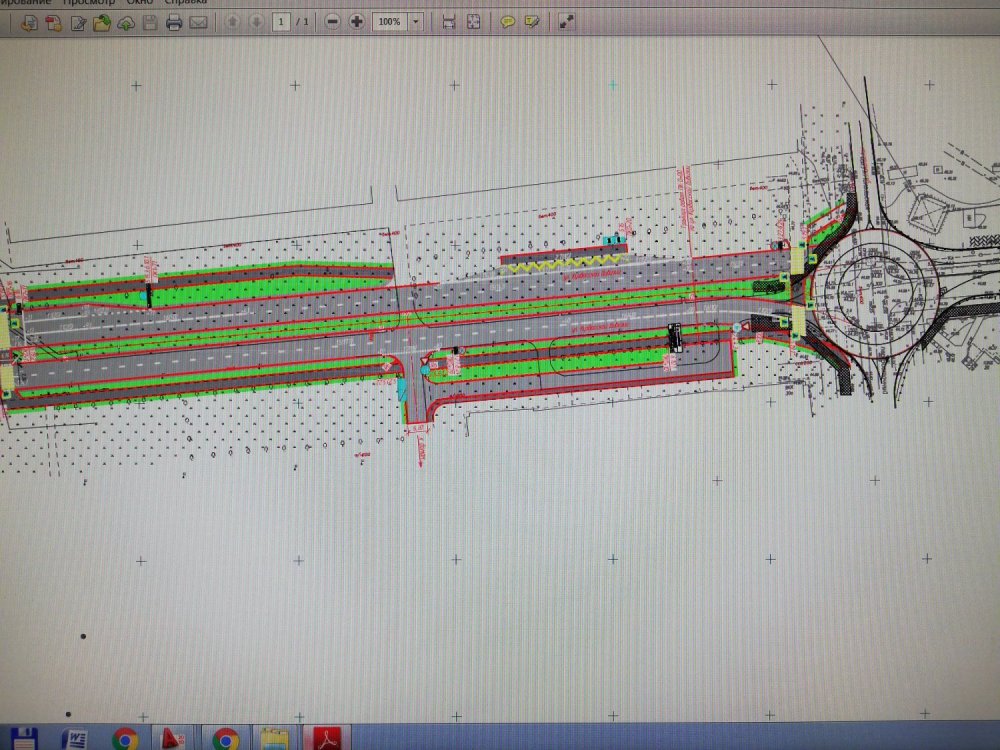The height and width of the screenshot is (750, 1000).
Task: Open the zoom percentage dropdown arrow
Action: [416, 21]
